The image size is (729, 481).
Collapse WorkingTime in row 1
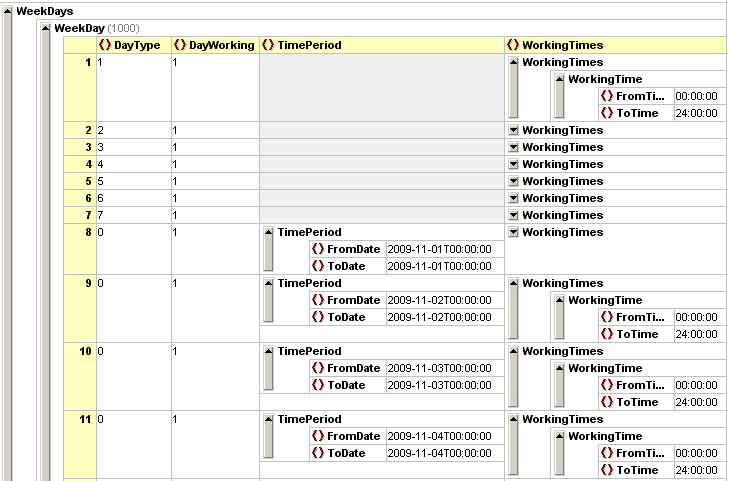(x=559, y=79)
